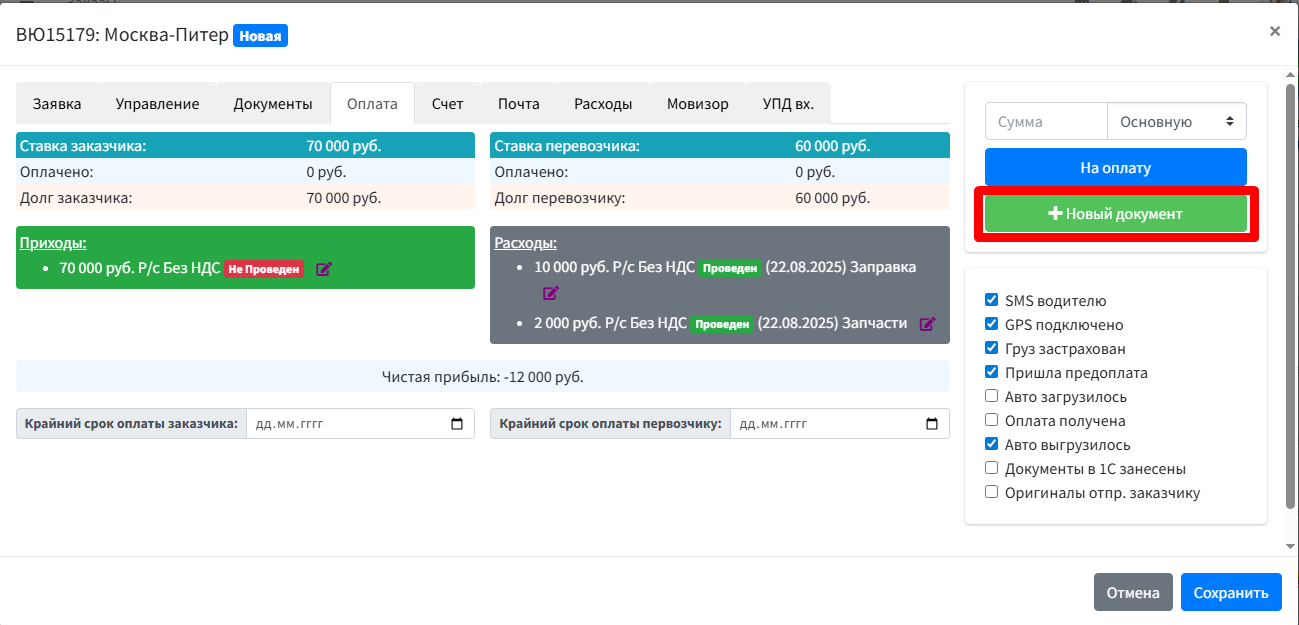1299x625 pixels.
Task: Go to the Мовизор tab
Action: tap(697, 104)
